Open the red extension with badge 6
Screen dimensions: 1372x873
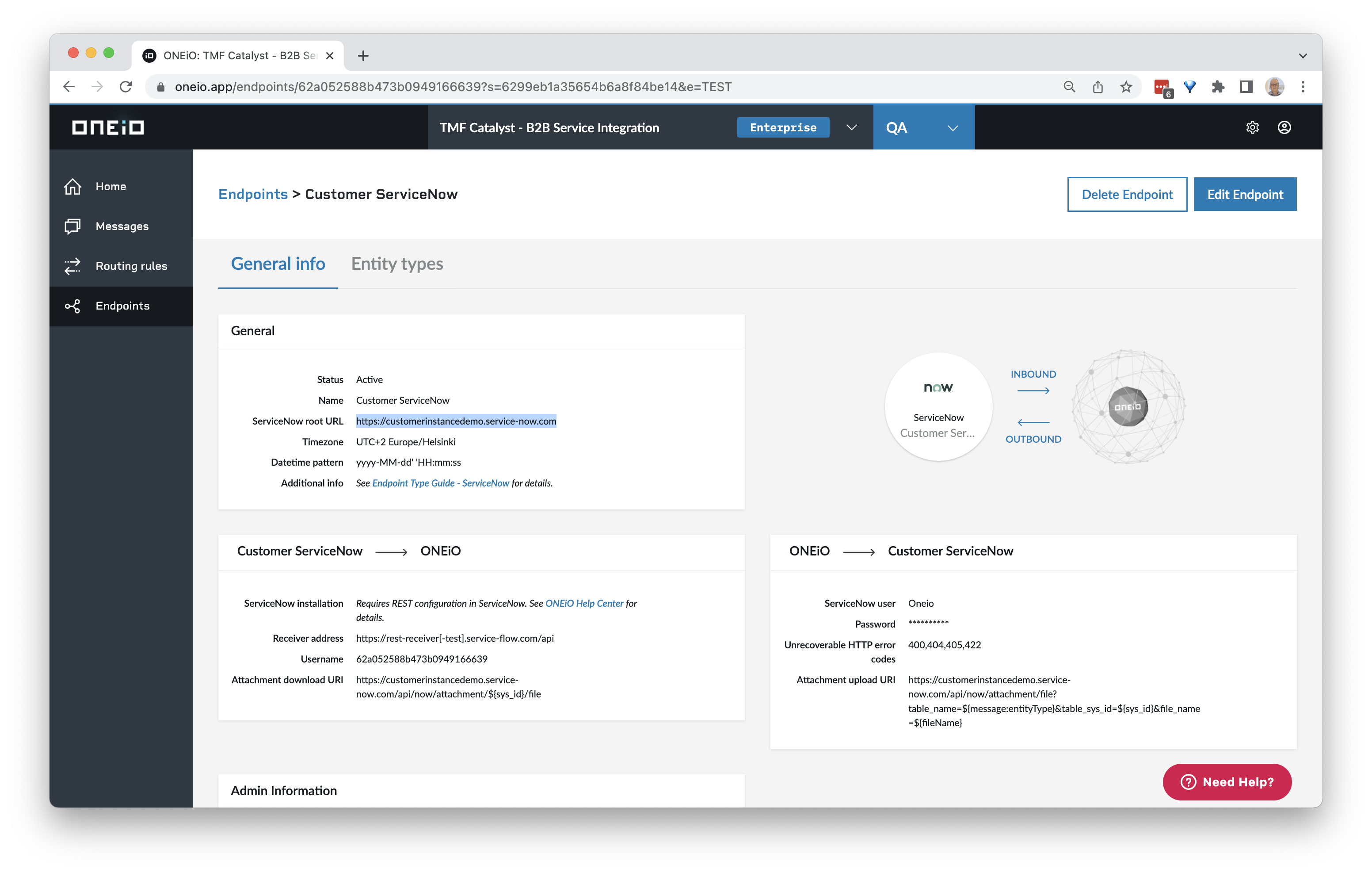[x=1162, y=88]
